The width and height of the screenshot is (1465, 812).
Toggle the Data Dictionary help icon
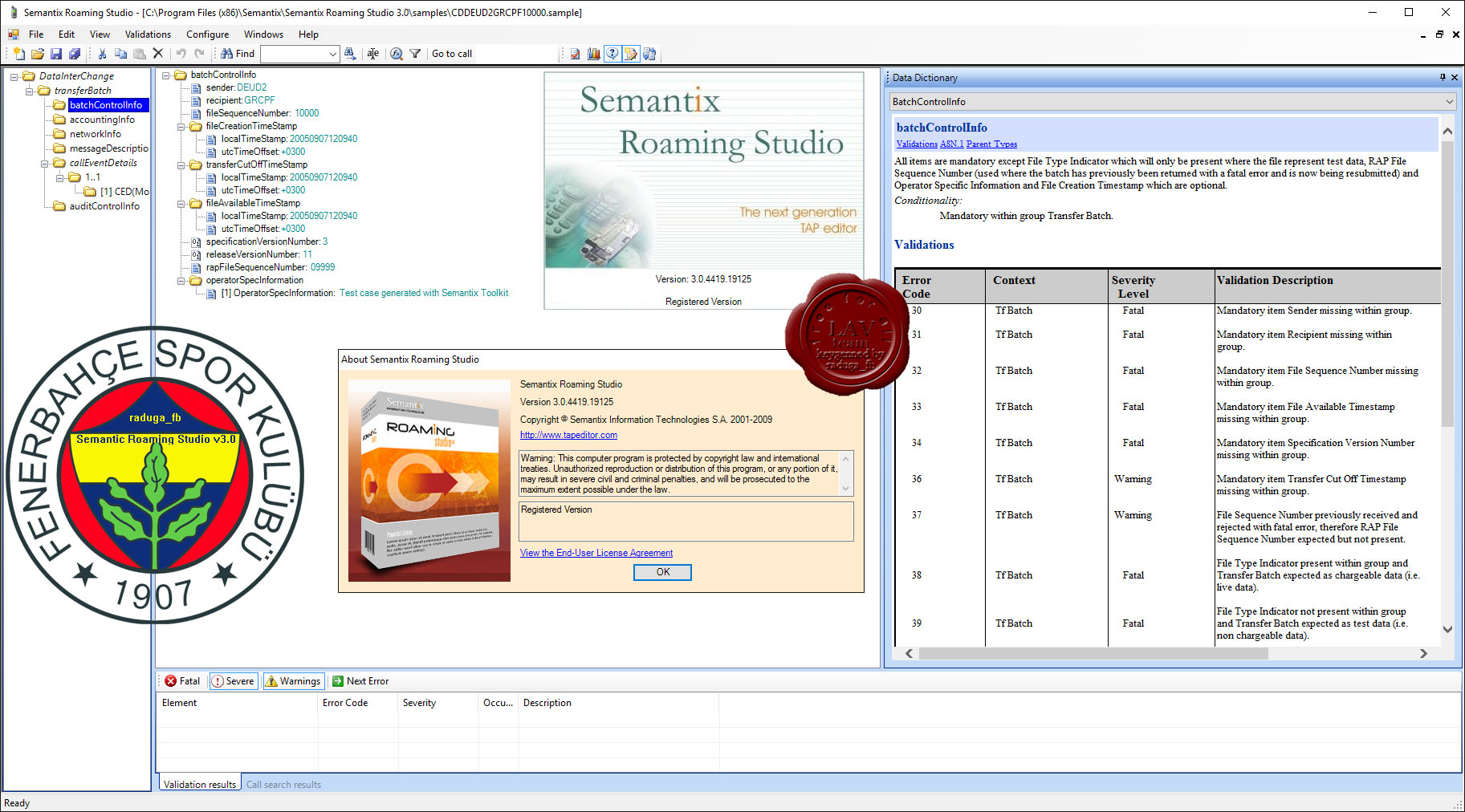tap(612, 54)
